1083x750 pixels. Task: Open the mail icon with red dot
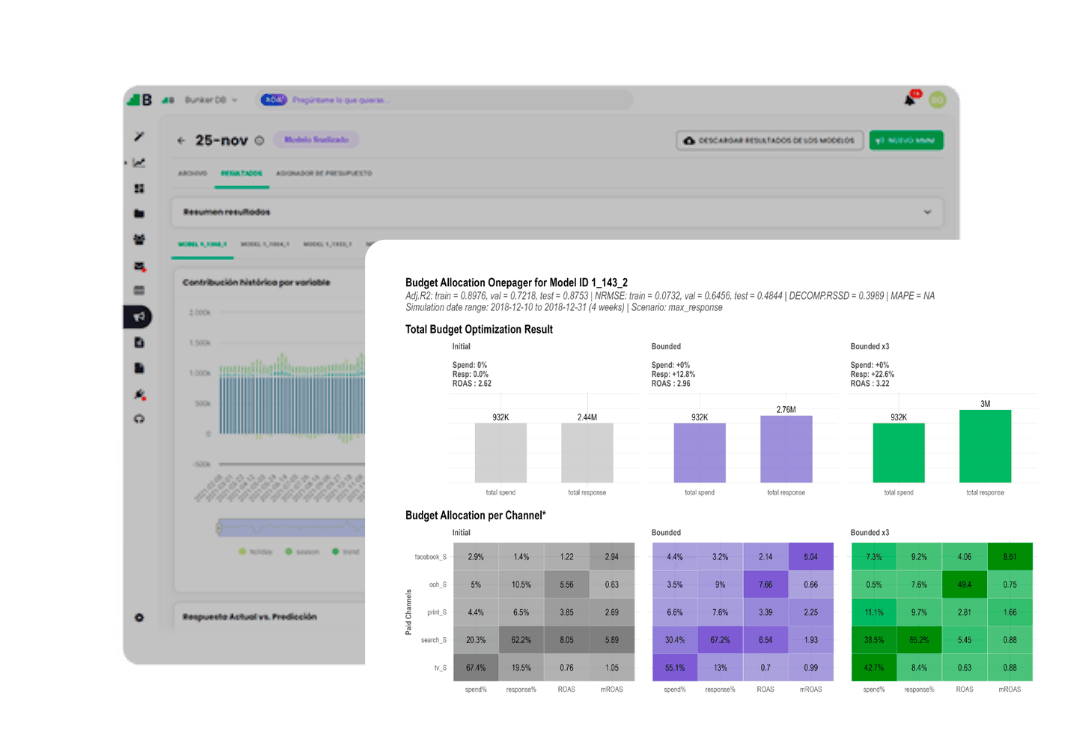point(139,266)
